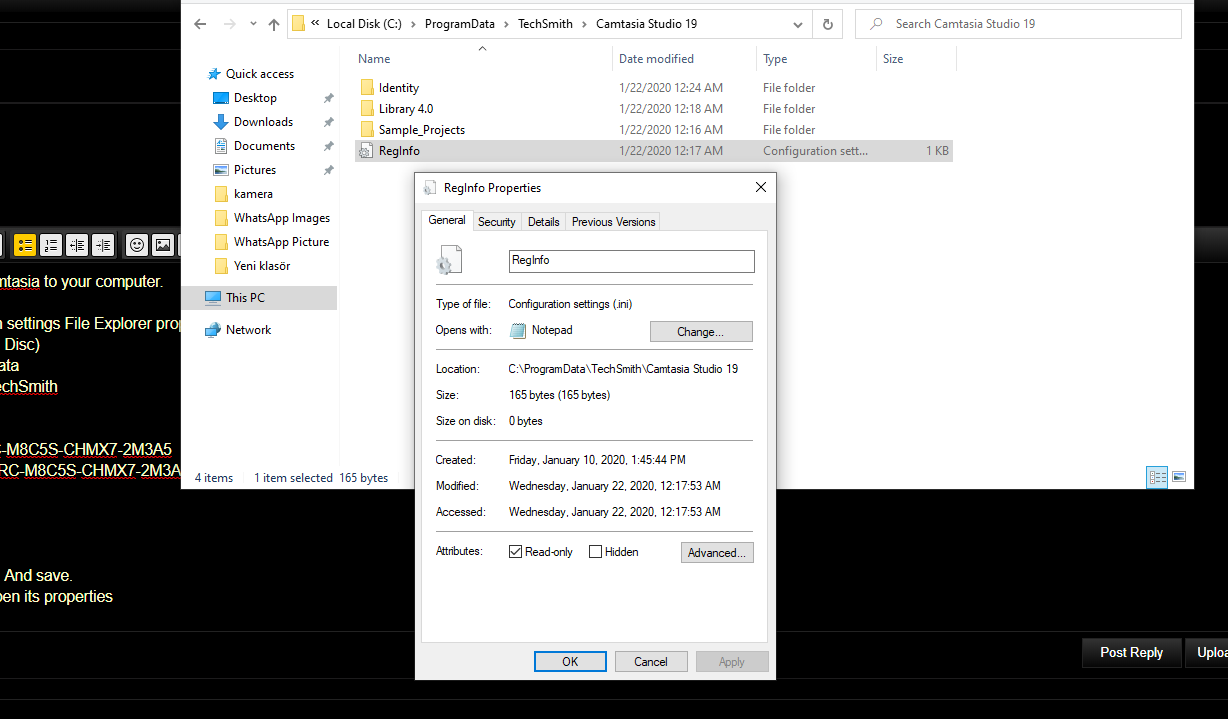Screen dimensions: 1228x719
Task: Open WhatsApp Images folder in sidebar
Action: tap(281, 218)
